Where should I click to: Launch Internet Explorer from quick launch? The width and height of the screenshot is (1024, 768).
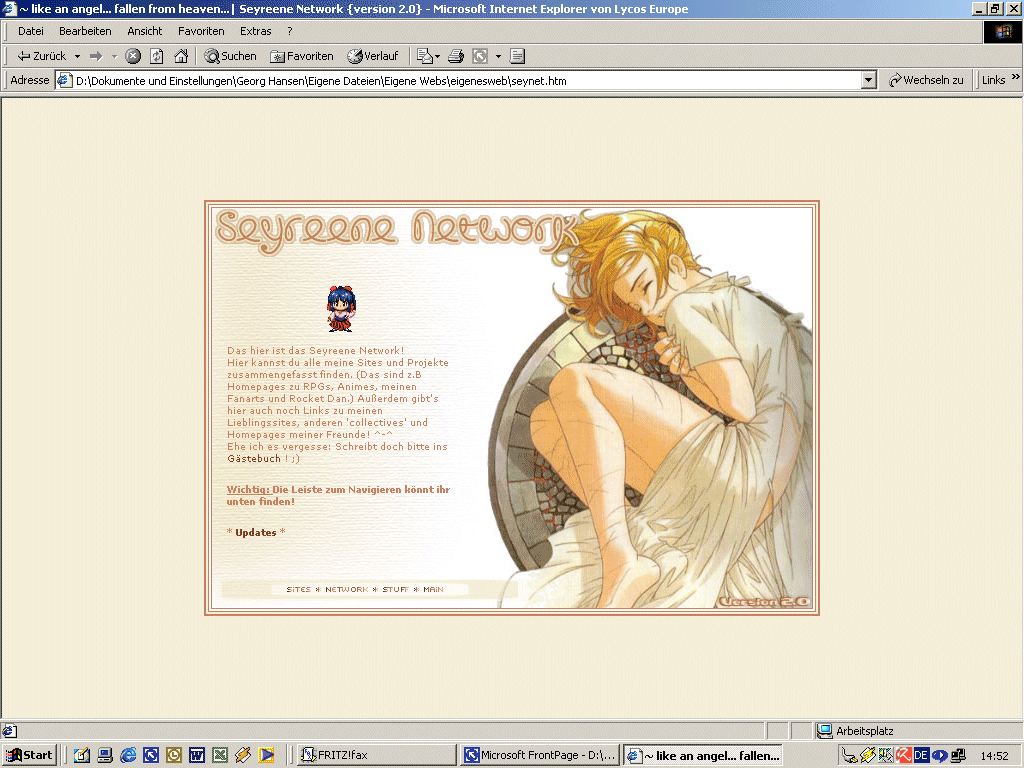tap(128, 755)
